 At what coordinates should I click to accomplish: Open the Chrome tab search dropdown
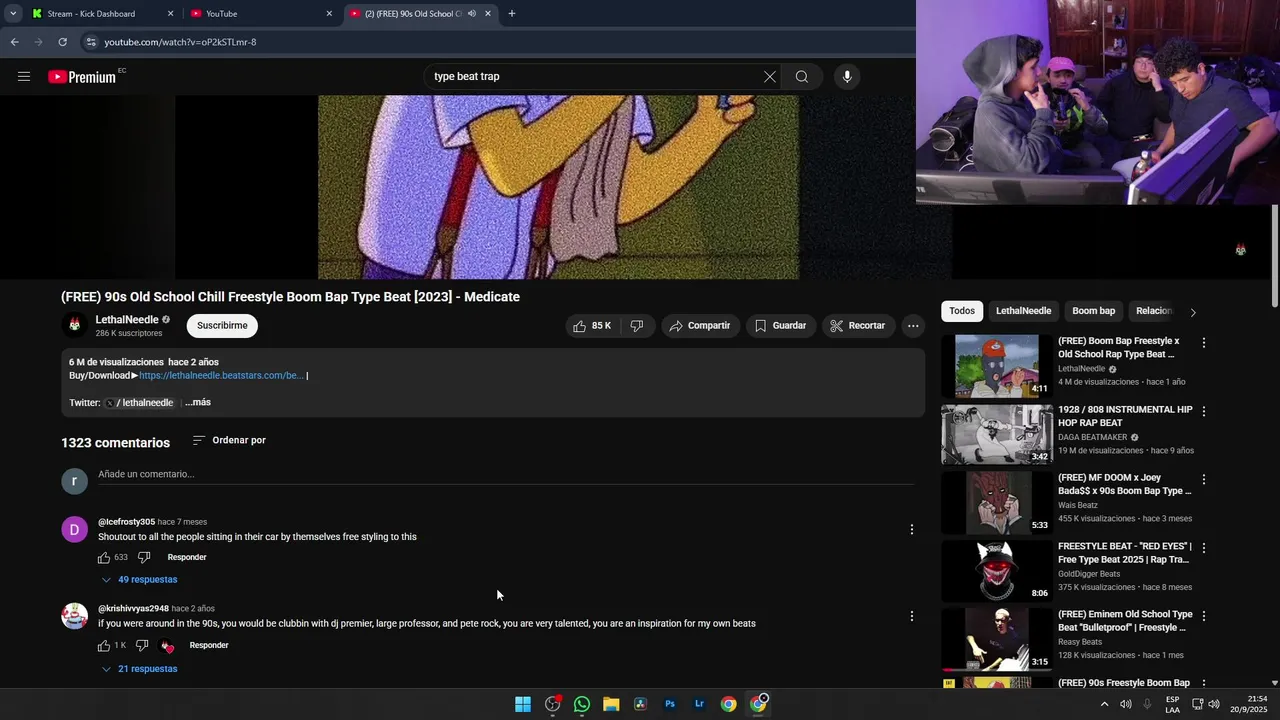[x=13, y=14]
